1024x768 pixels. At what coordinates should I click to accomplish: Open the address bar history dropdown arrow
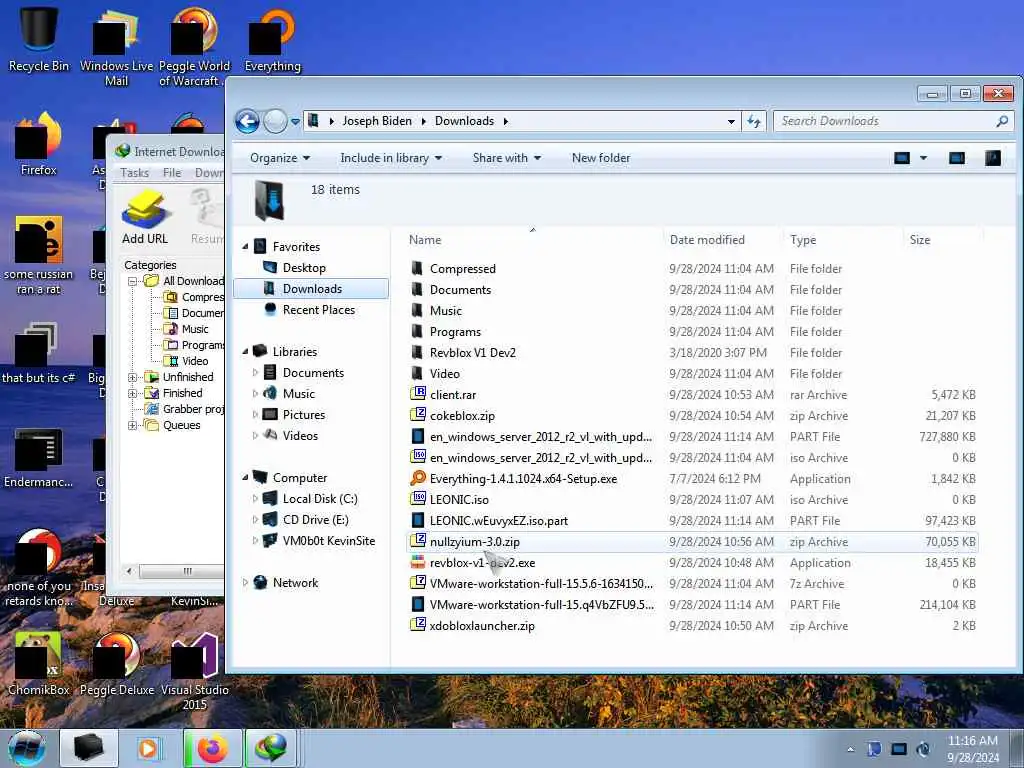tap(731, 121)
